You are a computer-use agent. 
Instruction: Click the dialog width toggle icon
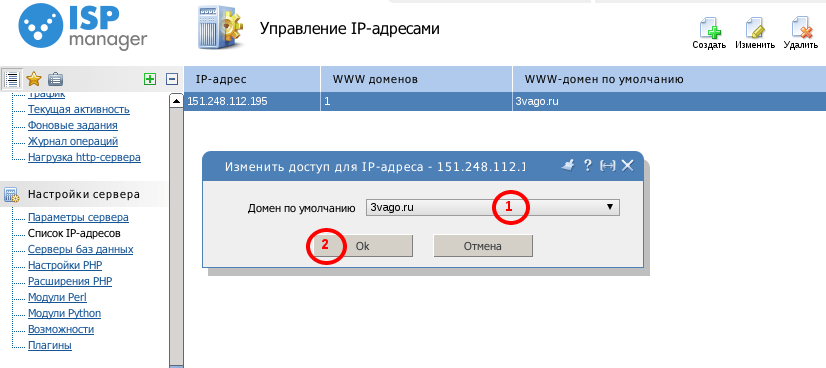(x=607, y=165)
